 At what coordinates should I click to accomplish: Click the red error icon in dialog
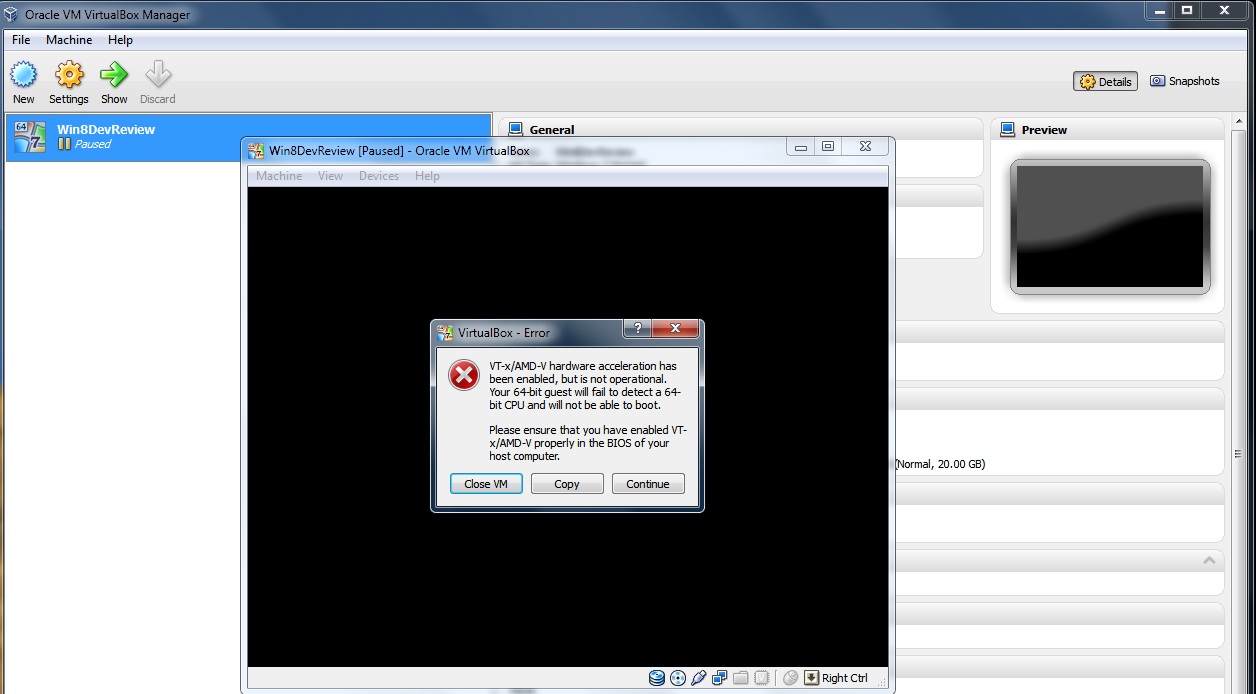(463, 376)
